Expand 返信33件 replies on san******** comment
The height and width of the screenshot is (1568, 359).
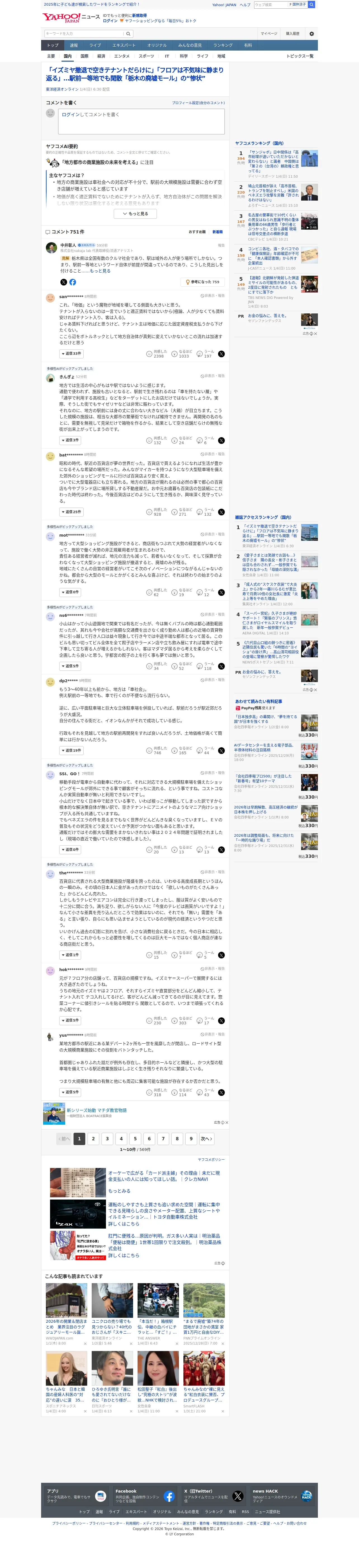tap(71, 354)
